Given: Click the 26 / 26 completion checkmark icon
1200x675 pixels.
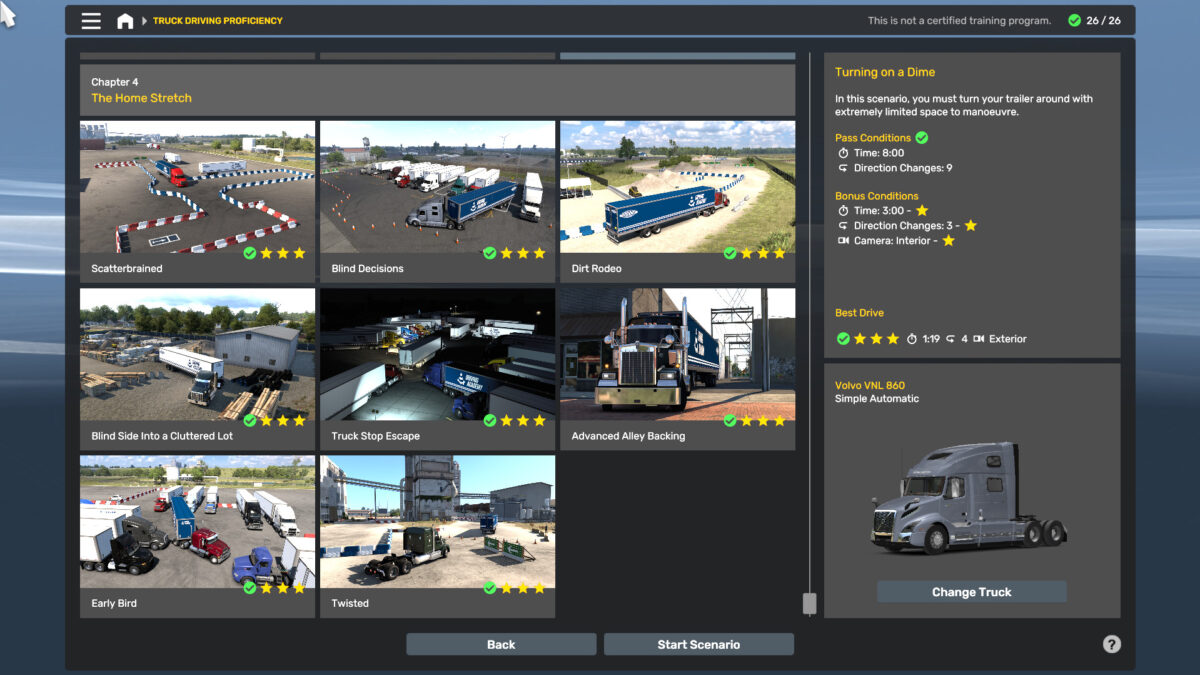Looking at the screenshot, I should (x=1074, y=21).
